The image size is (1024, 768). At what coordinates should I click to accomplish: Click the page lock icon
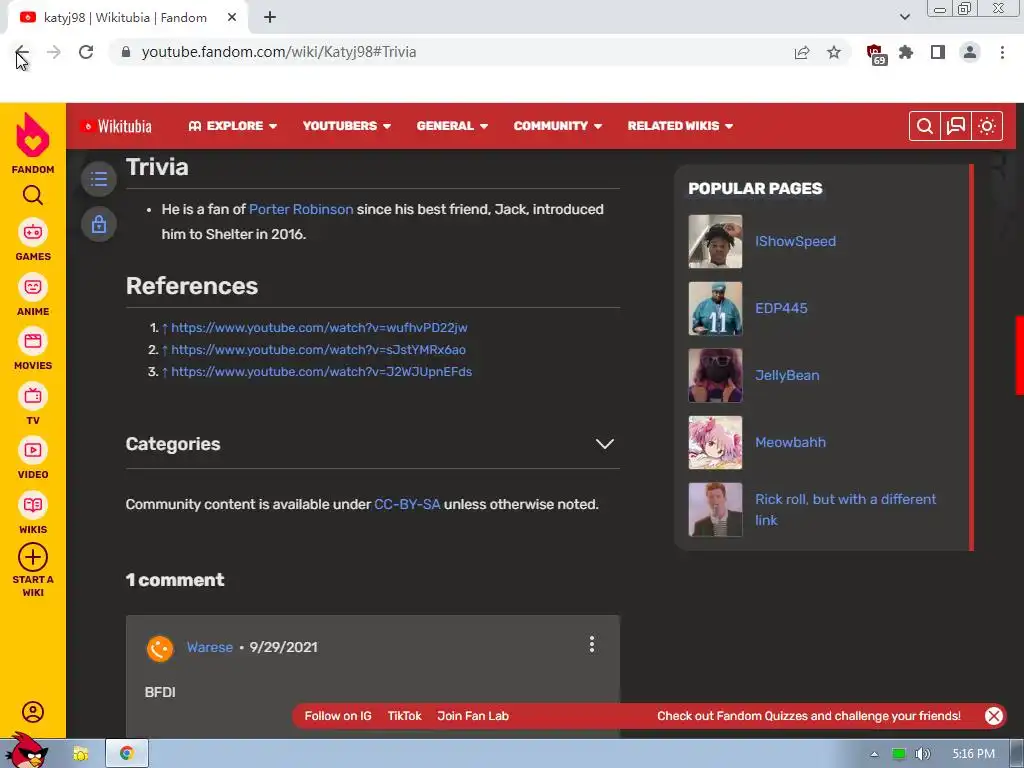[x=99, y=224]
